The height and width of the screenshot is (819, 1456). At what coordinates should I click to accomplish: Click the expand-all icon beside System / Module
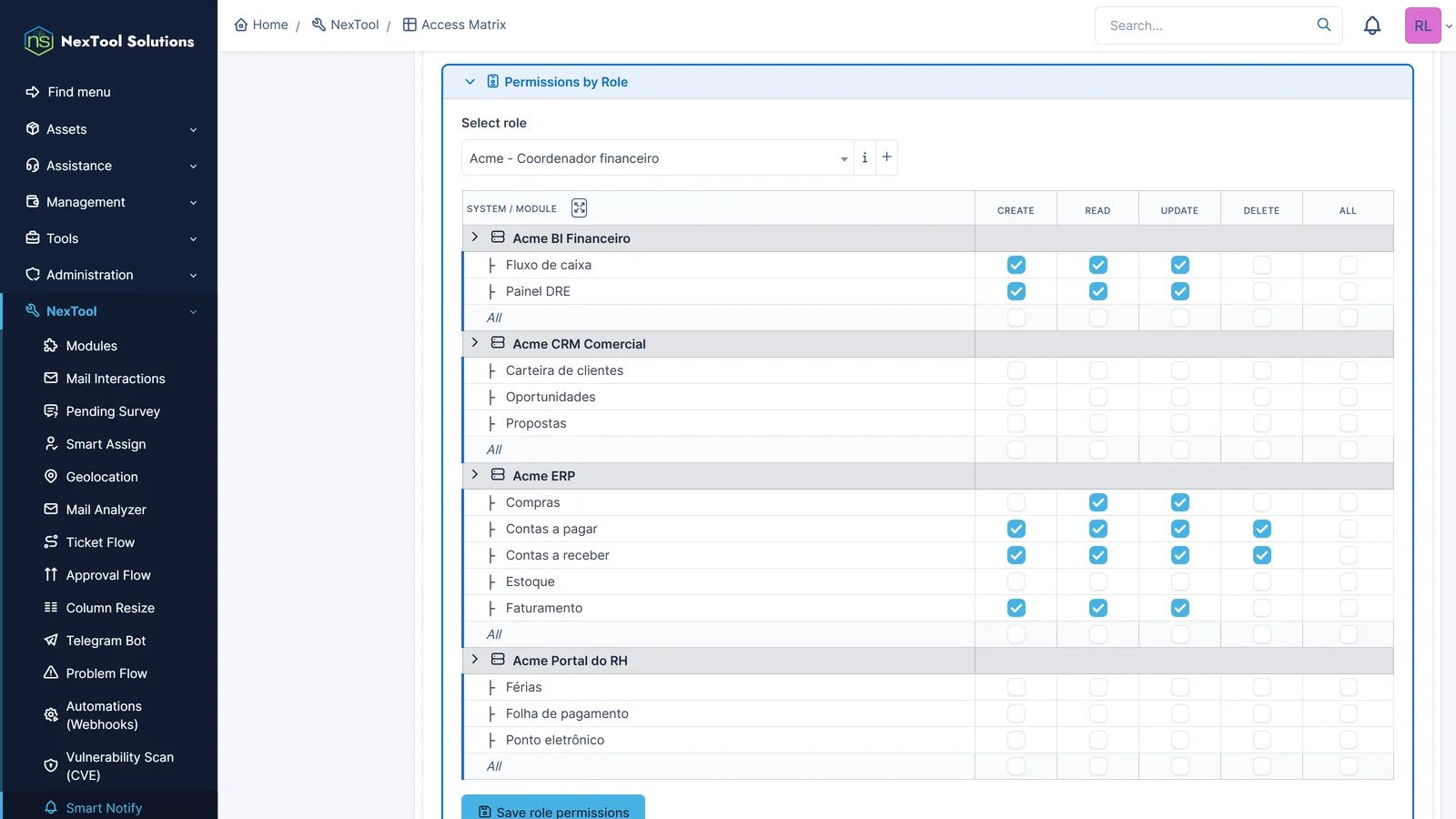click(579, 208)
